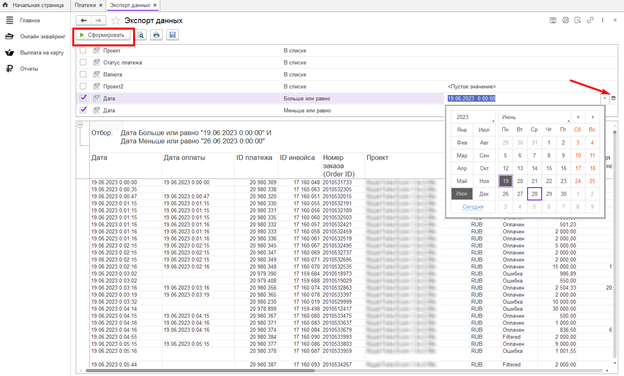The image size is (624, 376).
Task: Select month Янв in calendar
Action: point(462,130)
